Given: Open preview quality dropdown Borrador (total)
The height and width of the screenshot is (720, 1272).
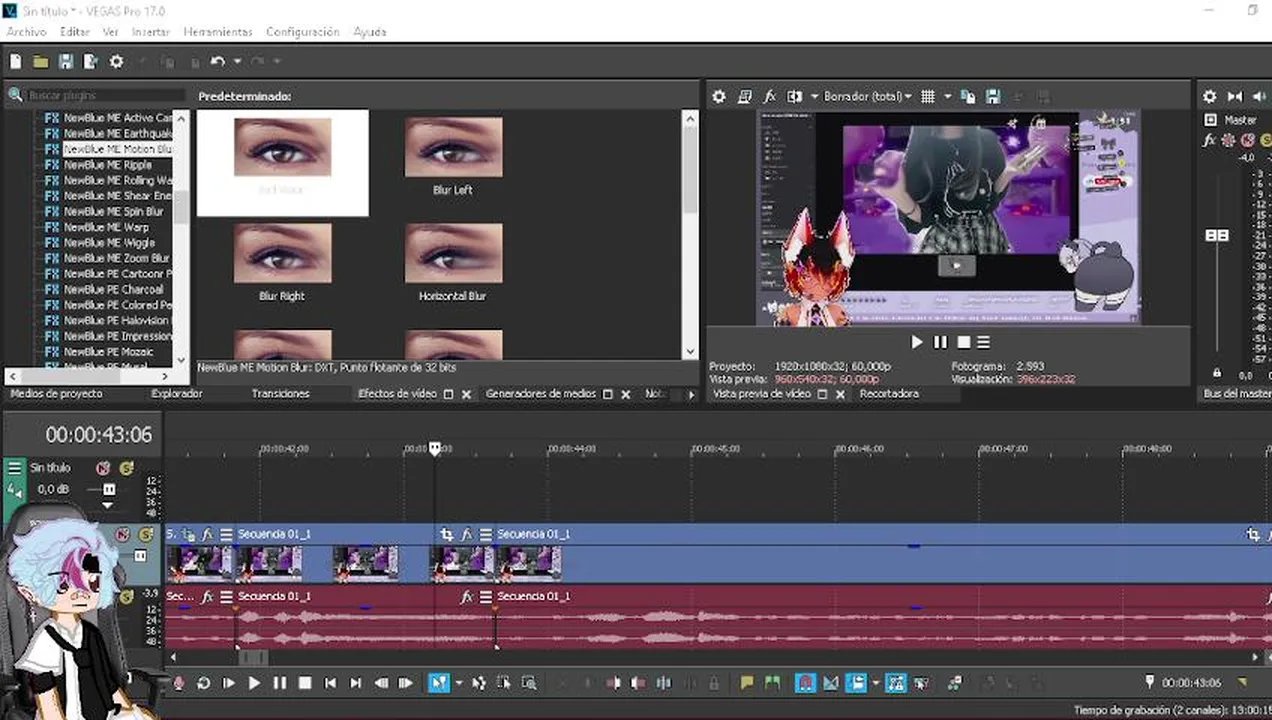Looking at the screenshot, I should [867, 97].
